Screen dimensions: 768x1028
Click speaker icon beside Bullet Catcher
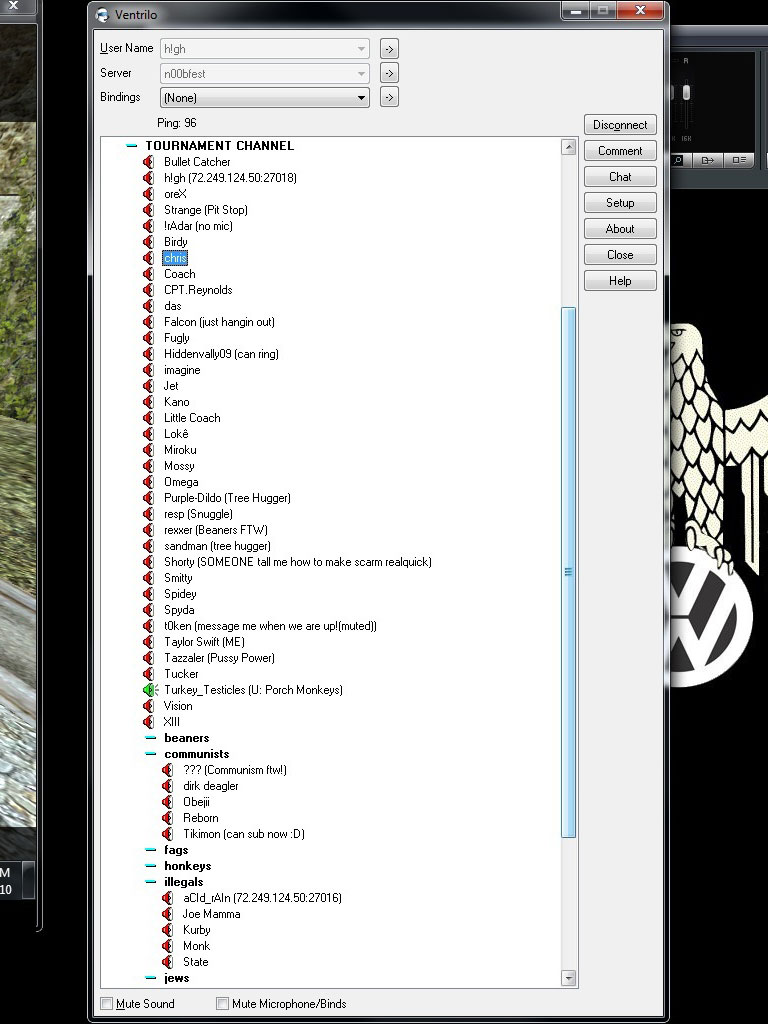pyautogui.click(x=149, y=162)
